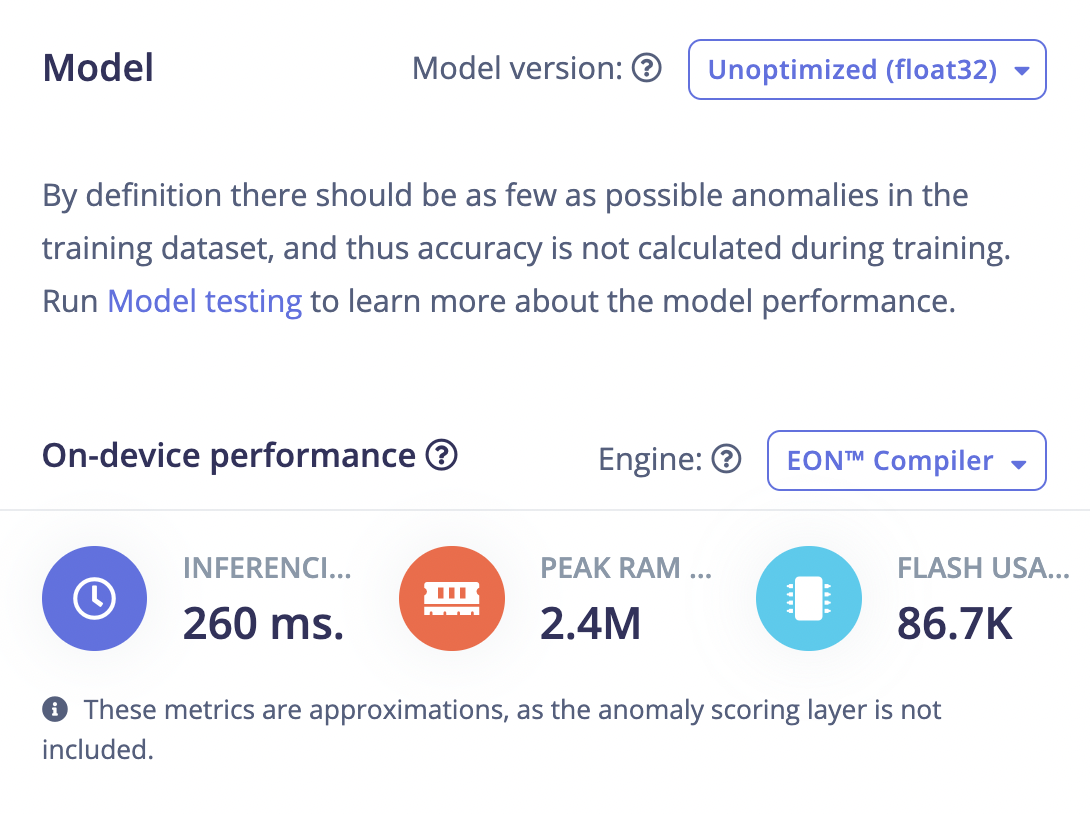Select the 86.7K flash usage value
The height and width of the screenshot is (814, 1090).
954,623
